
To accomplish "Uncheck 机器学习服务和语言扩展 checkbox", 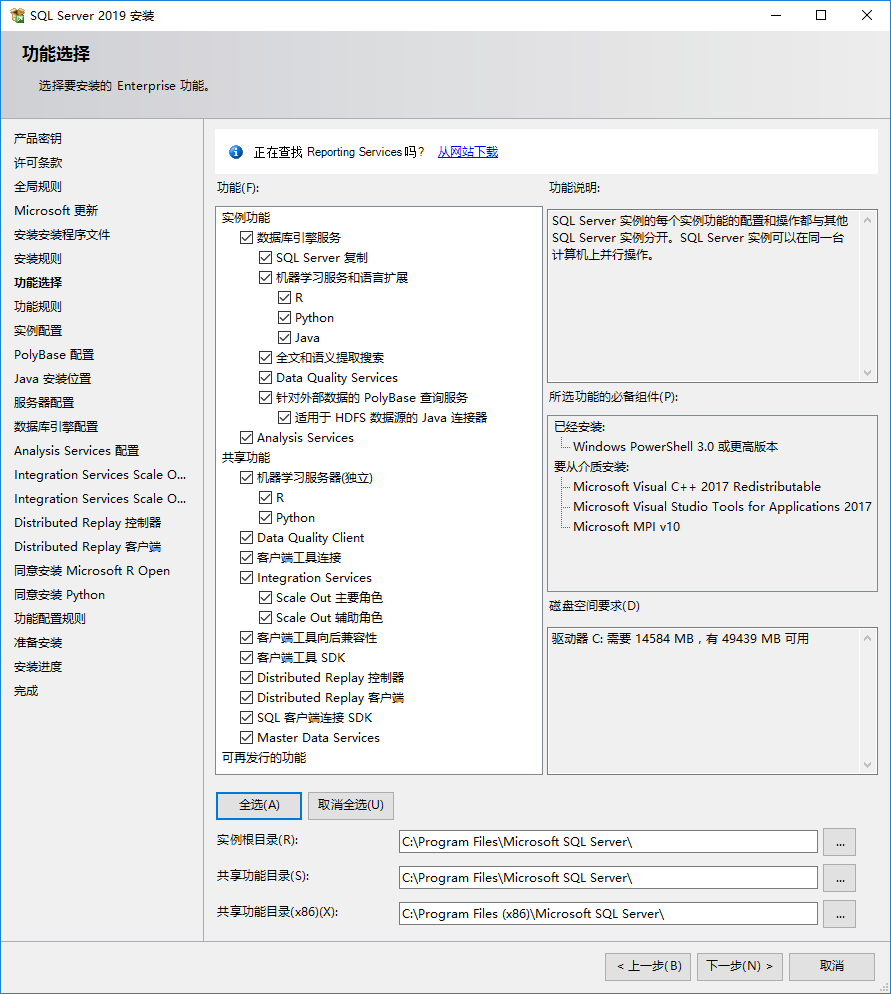I will click(x=266, y=278).
